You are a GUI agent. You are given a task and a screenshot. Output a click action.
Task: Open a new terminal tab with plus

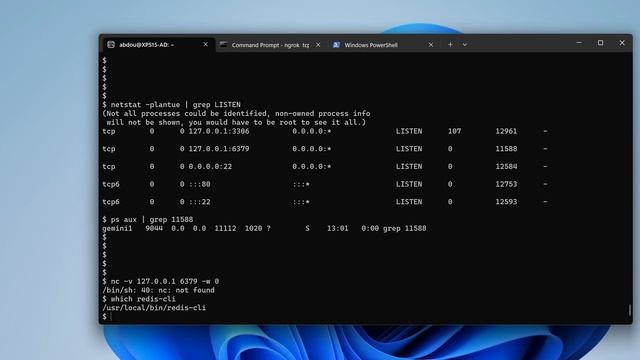pyautogui.click(x=450, y=45)
